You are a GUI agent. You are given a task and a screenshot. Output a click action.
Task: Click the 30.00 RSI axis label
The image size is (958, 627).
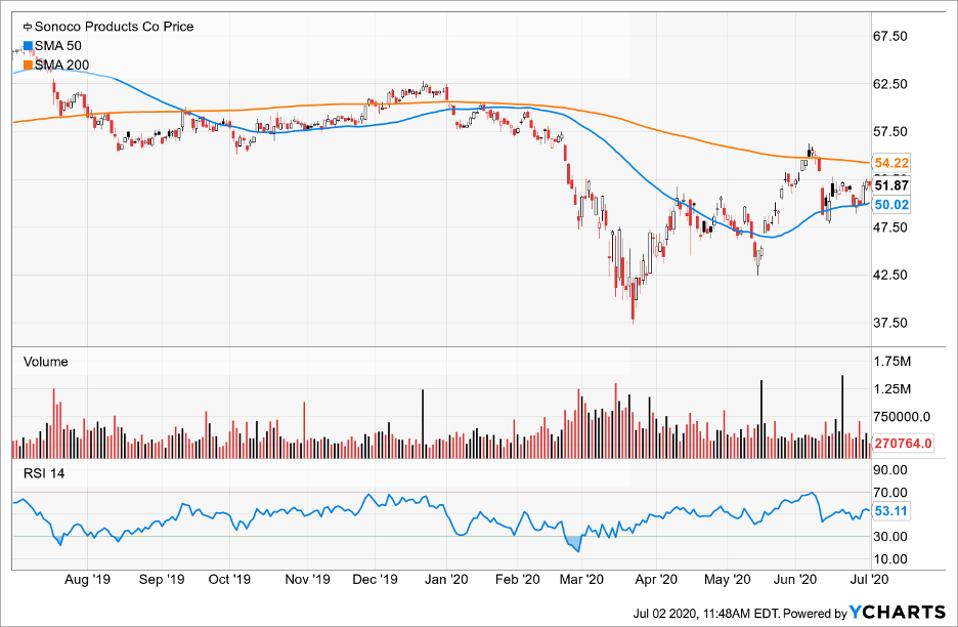click(890, 537)
